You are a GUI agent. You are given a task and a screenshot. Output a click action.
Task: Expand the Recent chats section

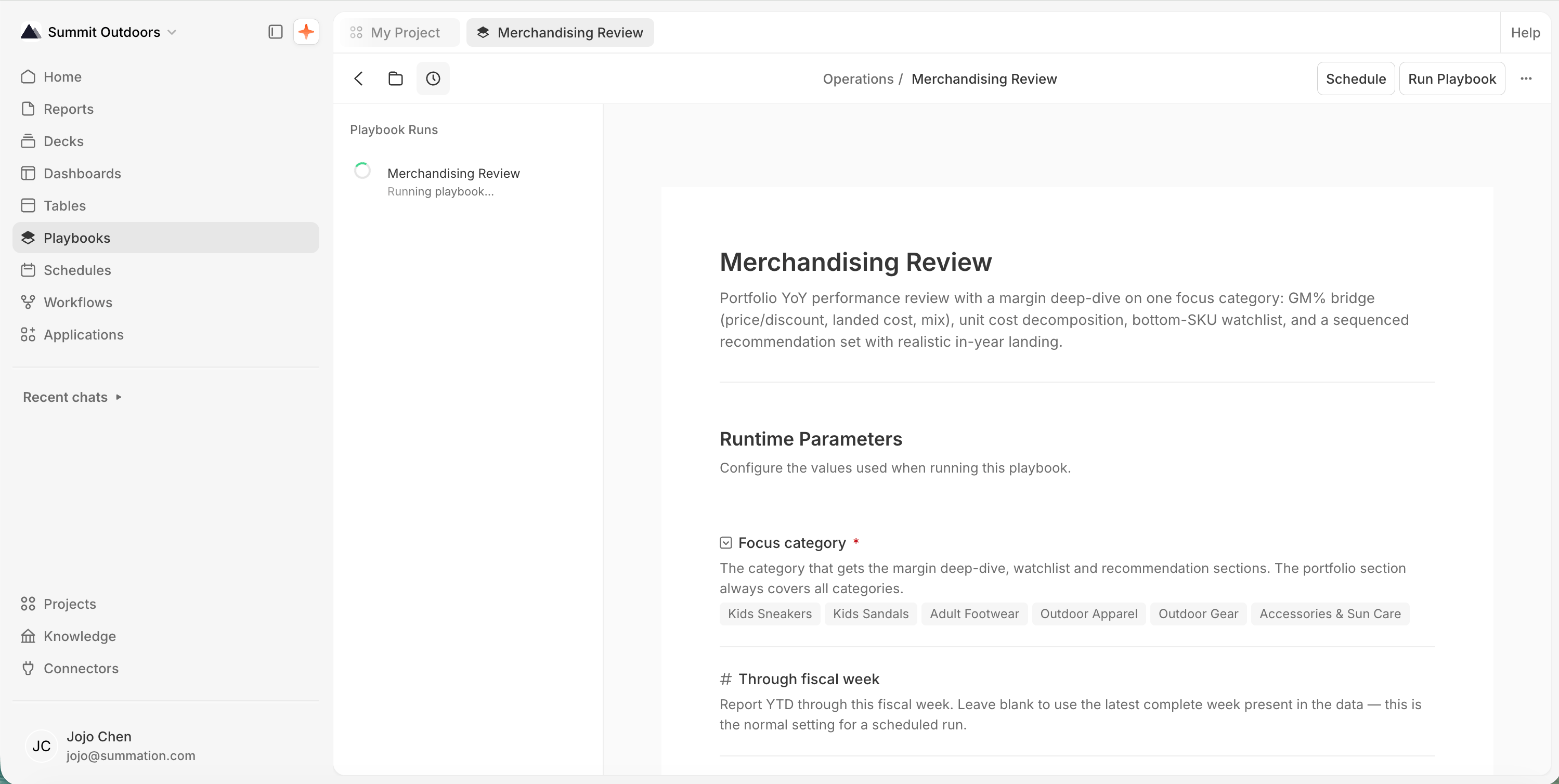click(73, 397)
